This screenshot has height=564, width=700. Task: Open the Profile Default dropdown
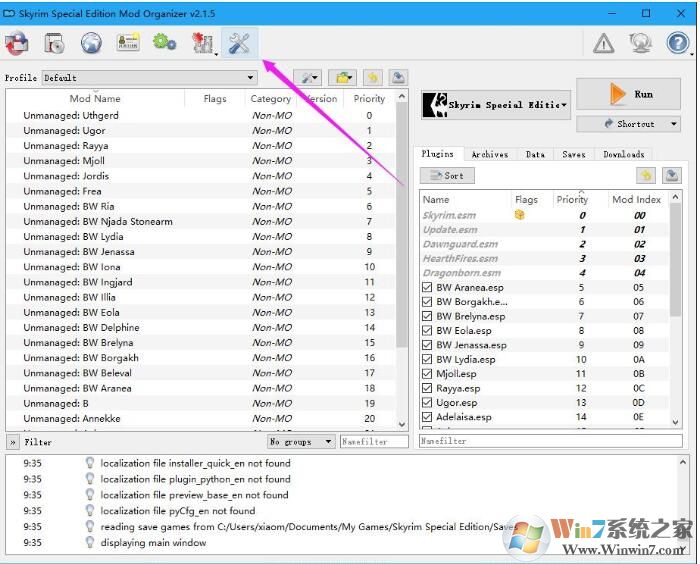point(150,78)
